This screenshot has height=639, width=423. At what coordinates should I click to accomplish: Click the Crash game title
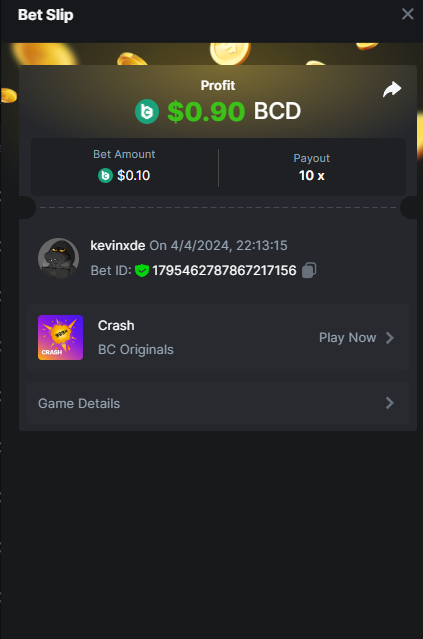click(x=116, y=326)
